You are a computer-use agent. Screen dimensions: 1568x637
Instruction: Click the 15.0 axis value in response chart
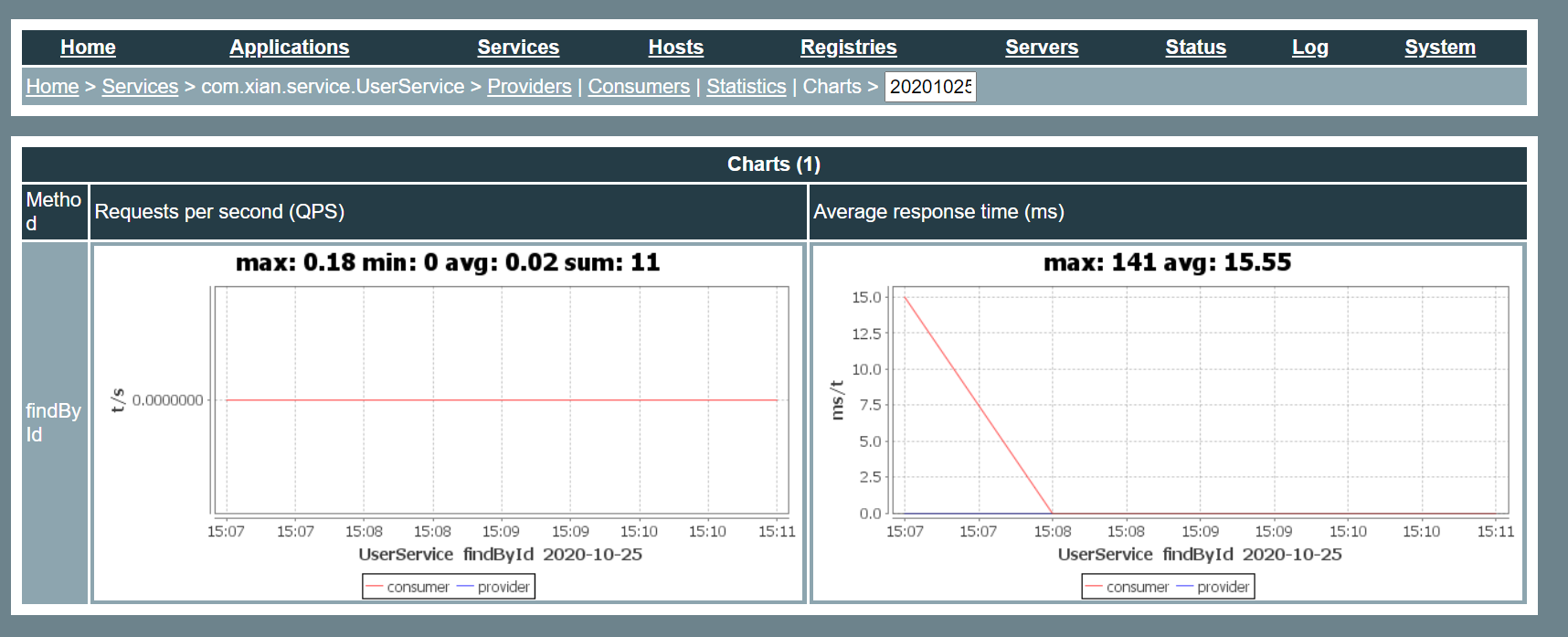click(x=866, y=297)
